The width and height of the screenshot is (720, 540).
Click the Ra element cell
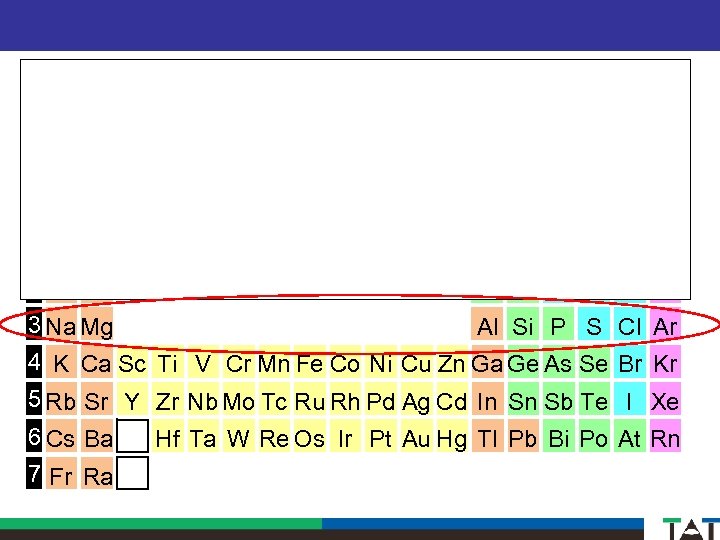pyautogui.click(x=97, y=473)
